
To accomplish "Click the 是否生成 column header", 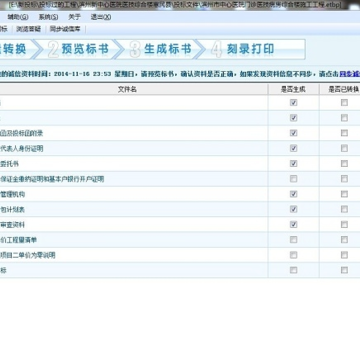I will 293,89.
